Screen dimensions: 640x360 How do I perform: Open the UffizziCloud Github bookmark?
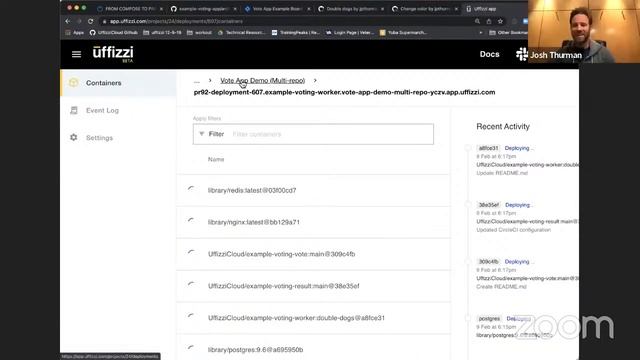point(113,33)
